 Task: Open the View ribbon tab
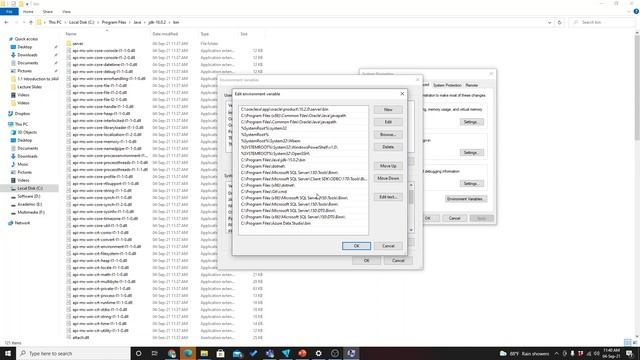66,11
